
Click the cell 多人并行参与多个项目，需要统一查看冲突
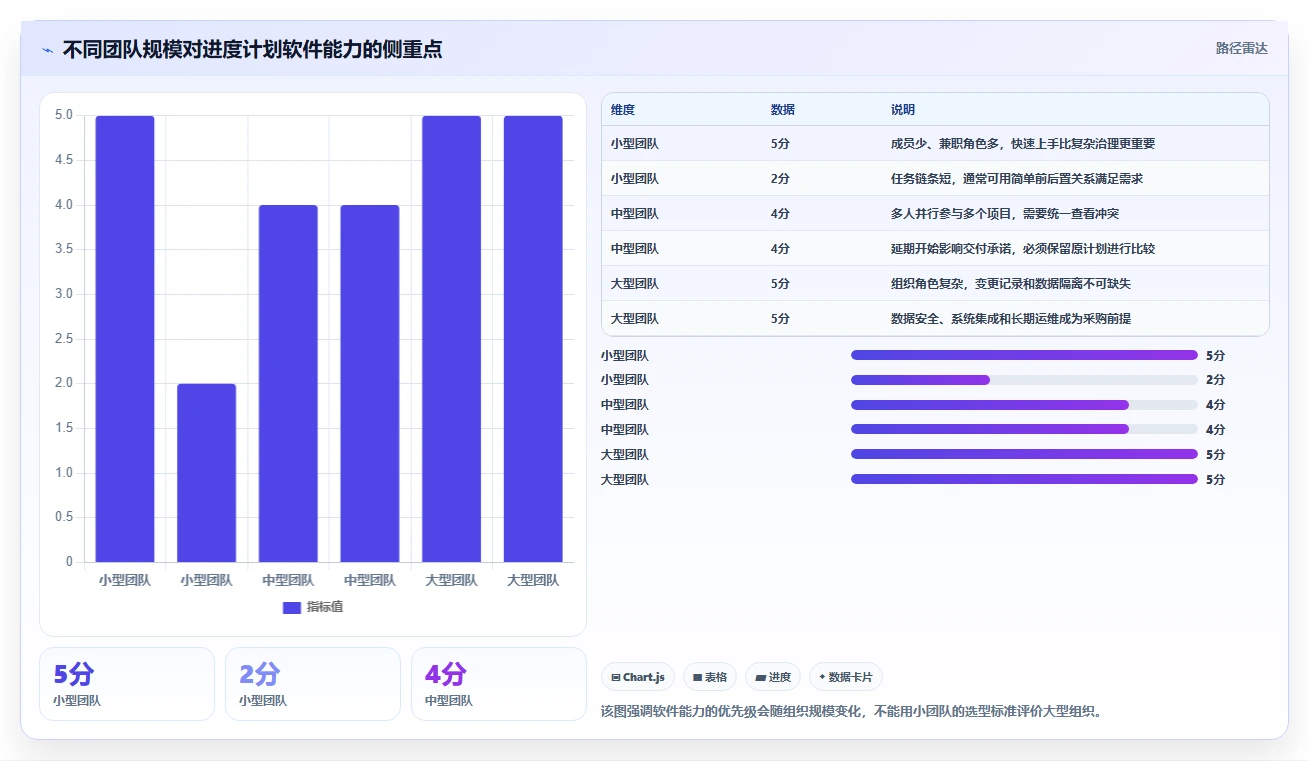[x=1005, y=214]
